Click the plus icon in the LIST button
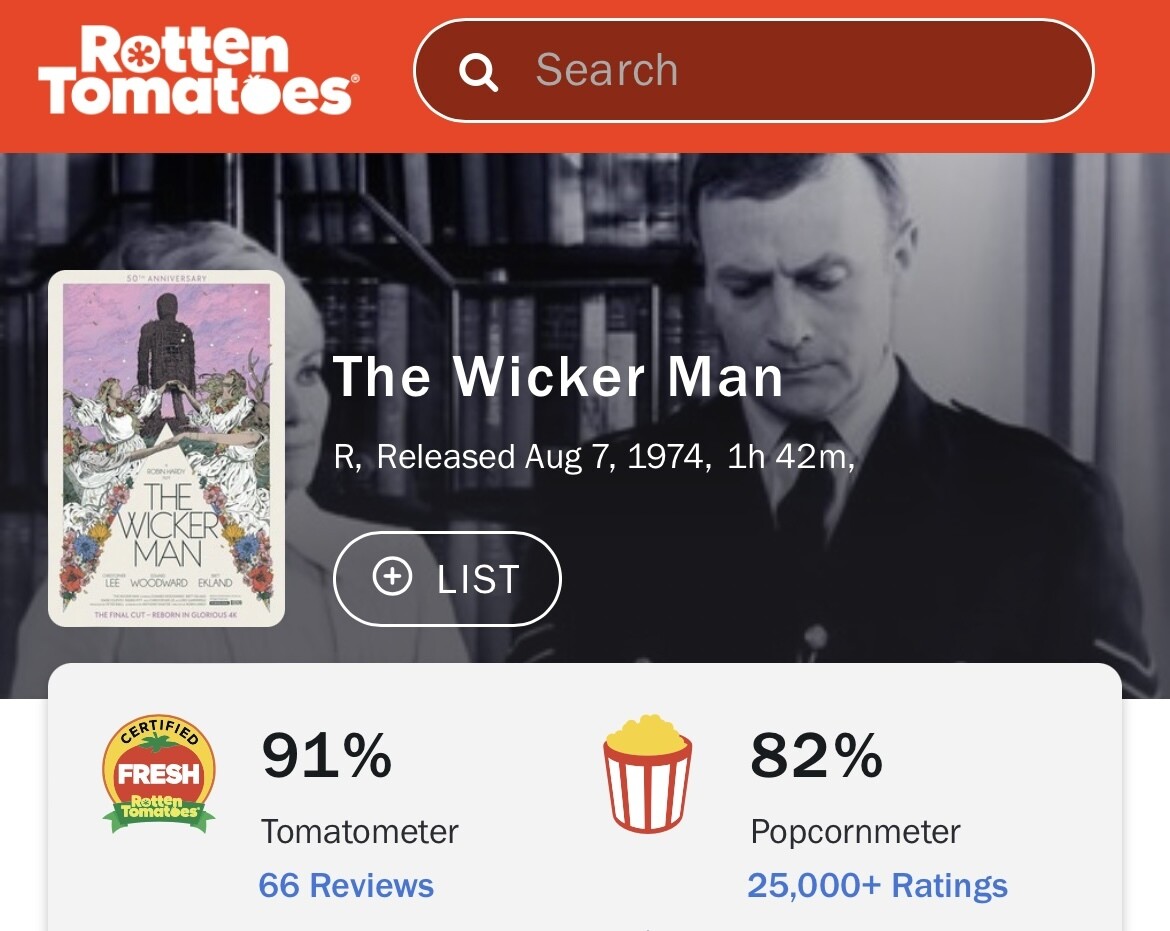1170x931 pixels. click(392, 578)
